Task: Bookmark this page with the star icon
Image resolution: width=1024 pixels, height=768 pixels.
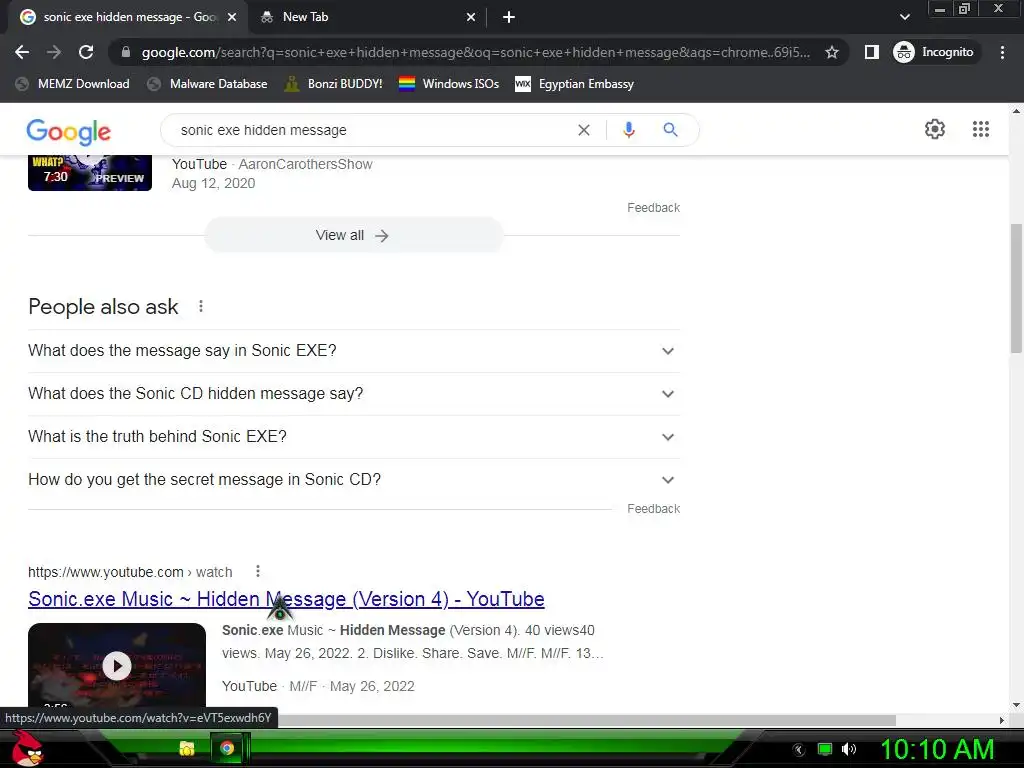Action: (831, 52)
